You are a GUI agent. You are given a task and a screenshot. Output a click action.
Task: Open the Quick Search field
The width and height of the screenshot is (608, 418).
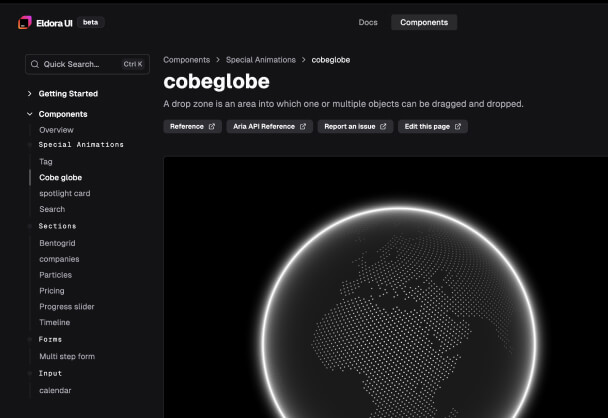[87, 64]
